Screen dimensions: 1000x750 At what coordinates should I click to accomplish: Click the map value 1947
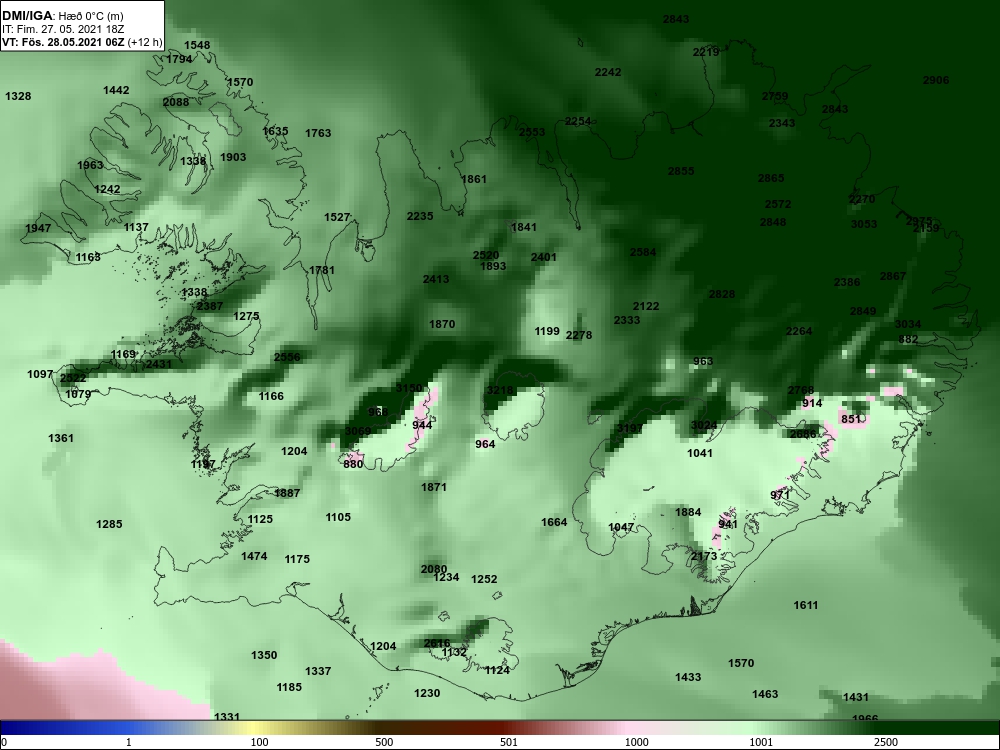pos(38,228)
